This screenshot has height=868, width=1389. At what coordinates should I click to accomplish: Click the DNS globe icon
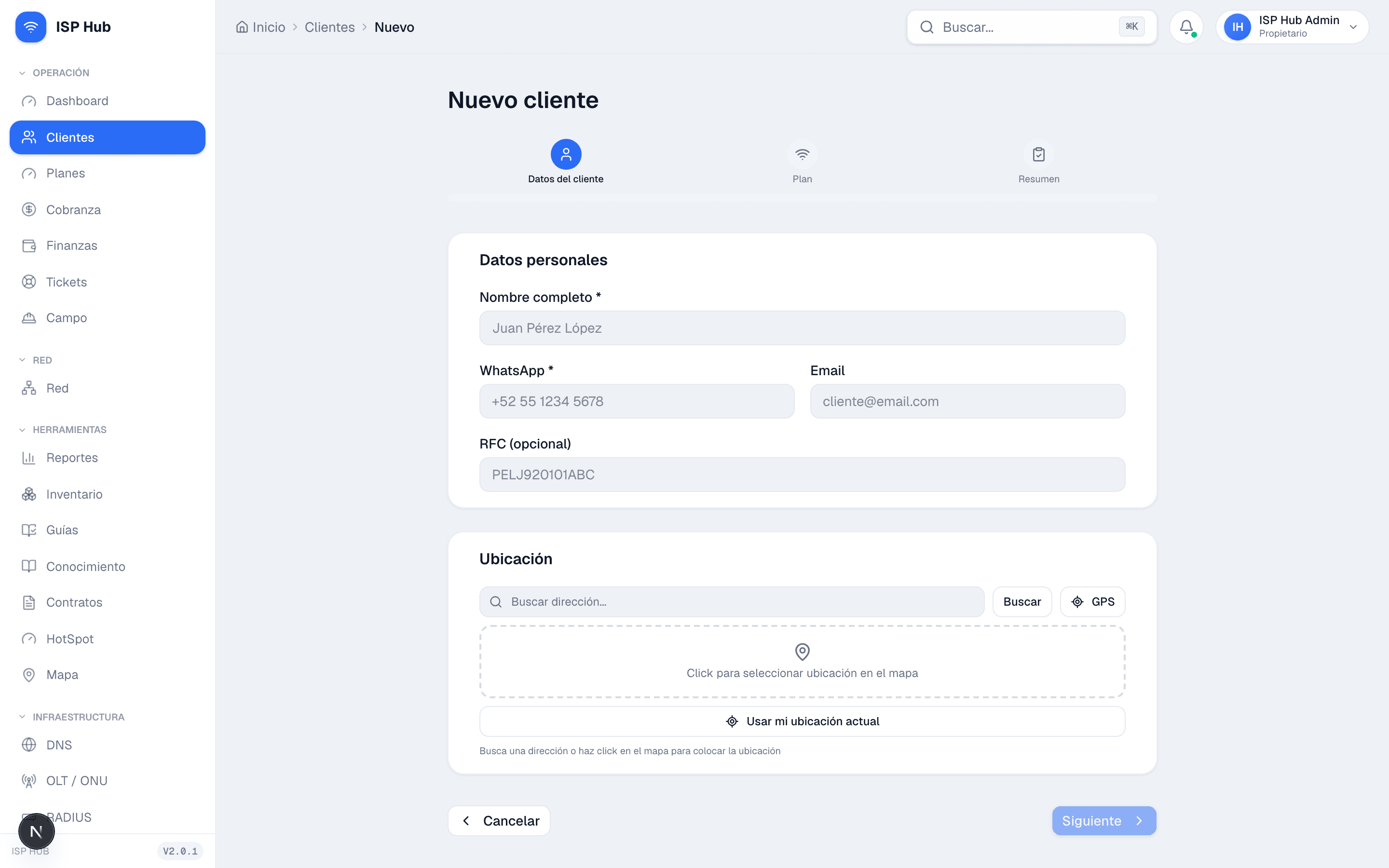(x=29, y=745)
